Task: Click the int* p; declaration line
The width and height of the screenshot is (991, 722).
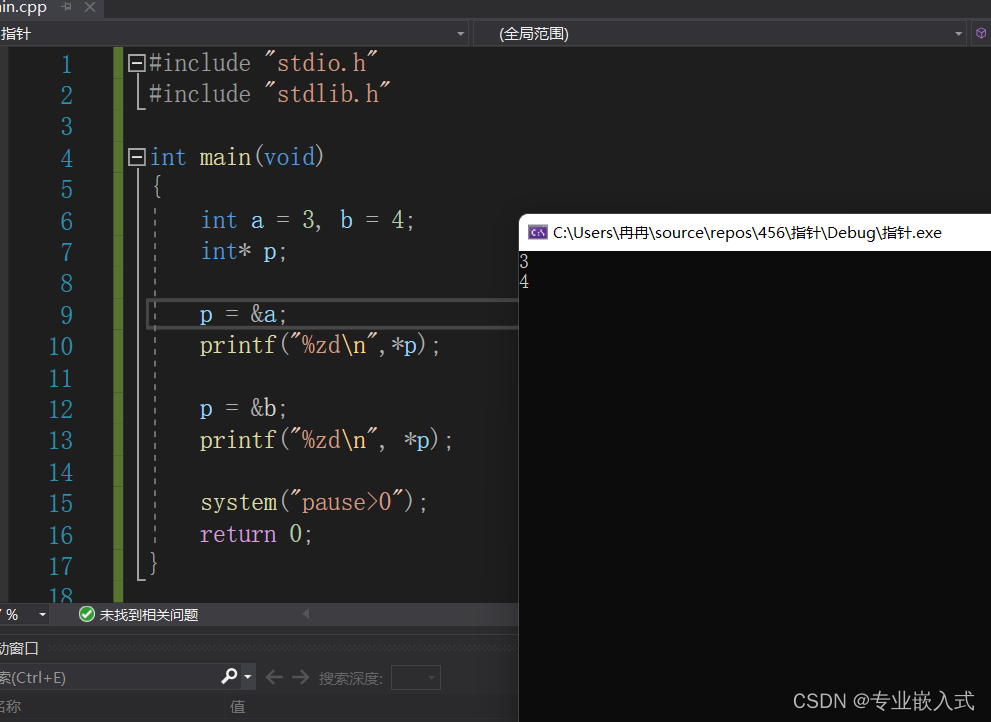Action: pos(244,252)
